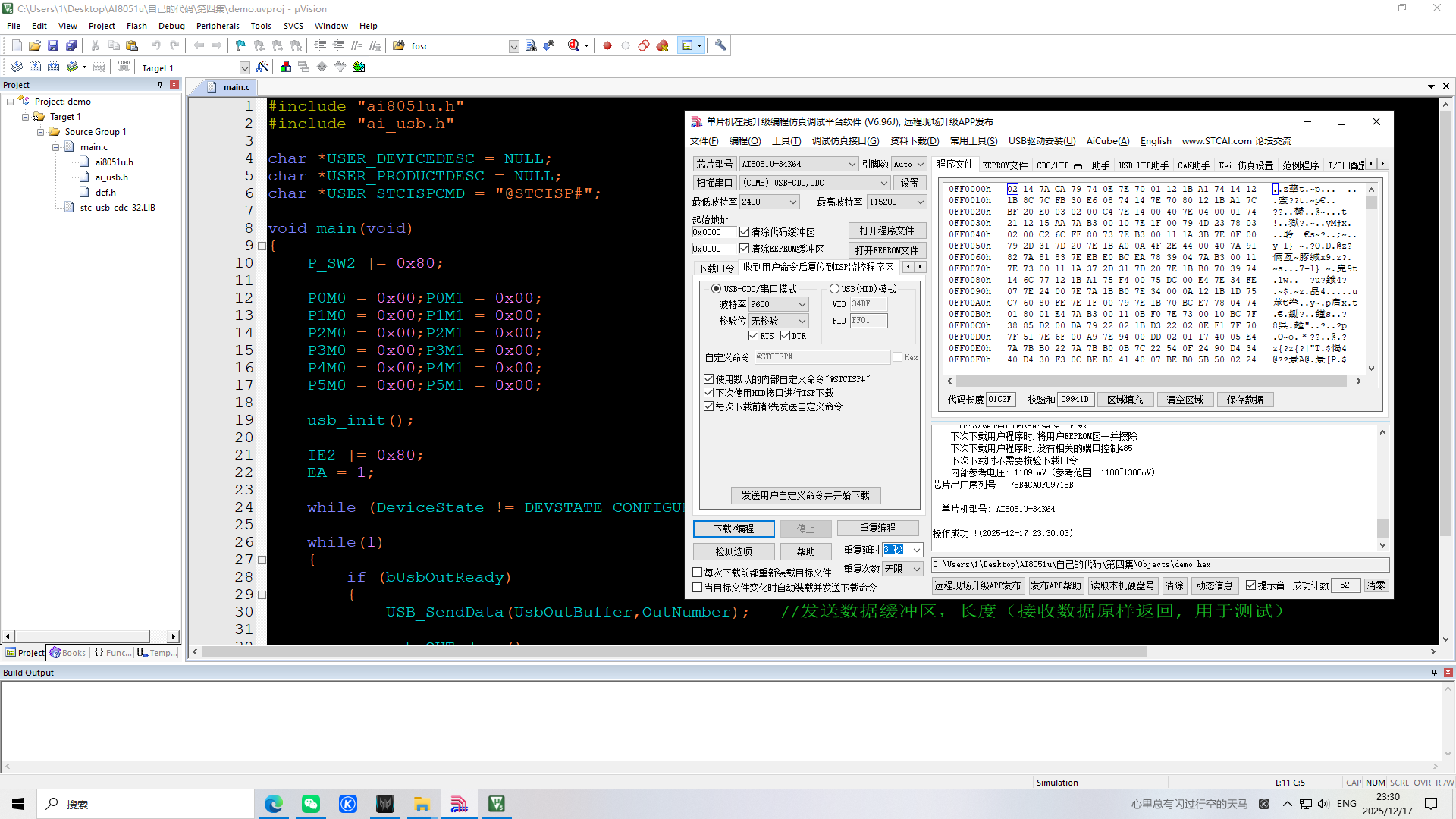Open file using the folder toolbar icon
Screen dimensions: 1456x819
(x=35, y=46)
